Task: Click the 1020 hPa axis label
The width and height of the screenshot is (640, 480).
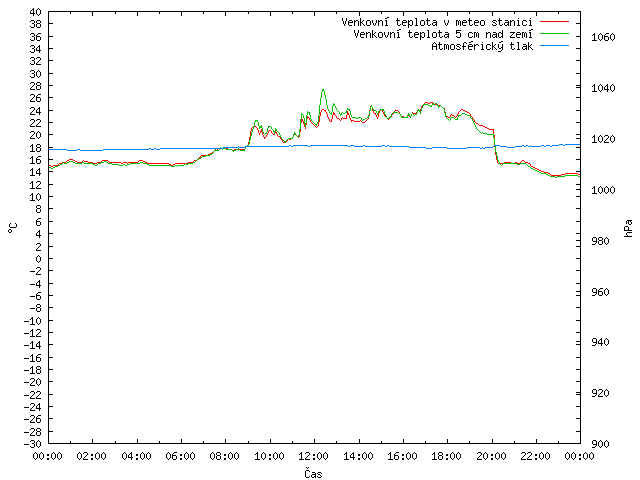Action: (x=603, y=139)
